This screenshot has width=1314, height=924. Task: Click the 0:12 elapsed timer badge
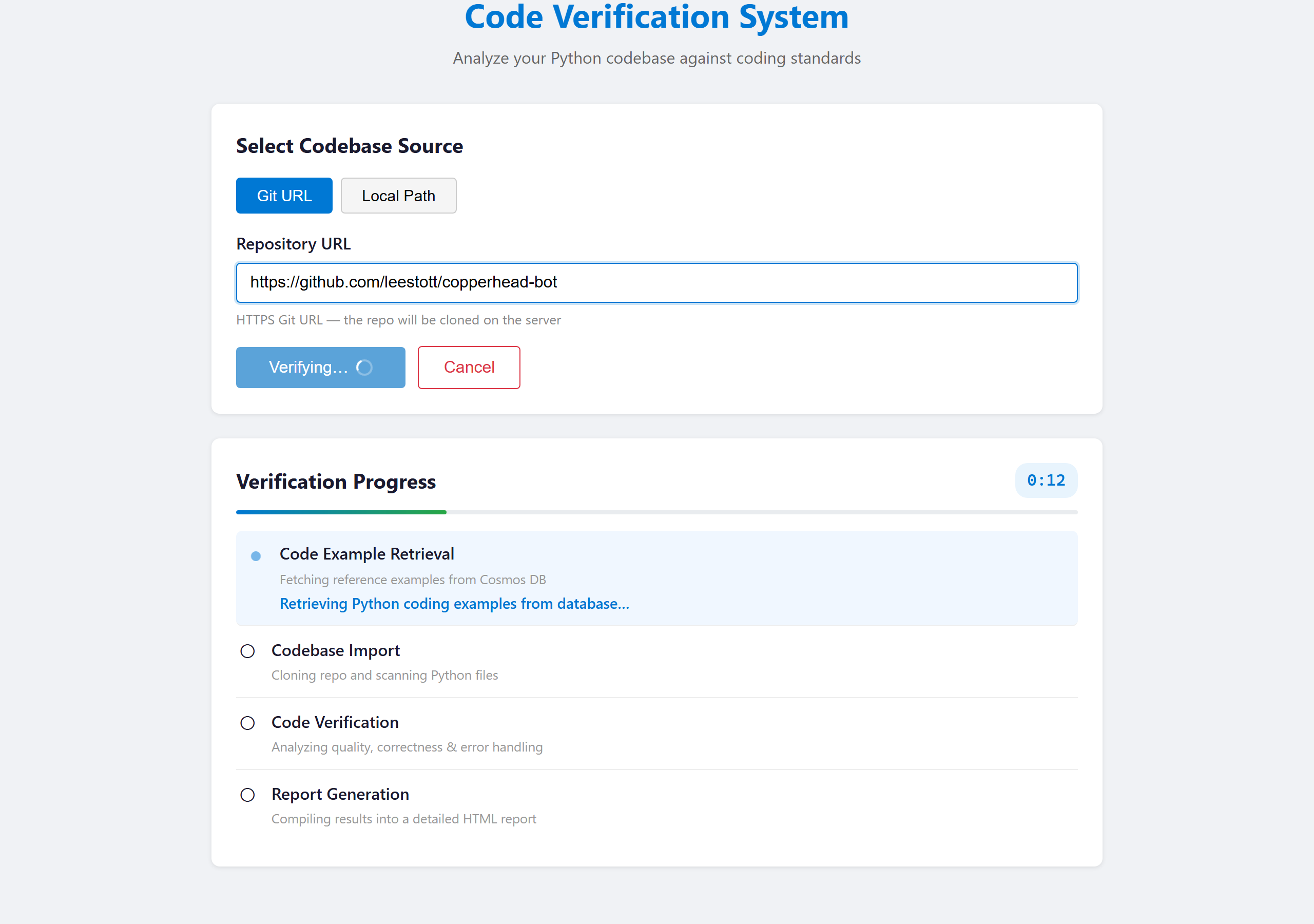coord(1046,481)
